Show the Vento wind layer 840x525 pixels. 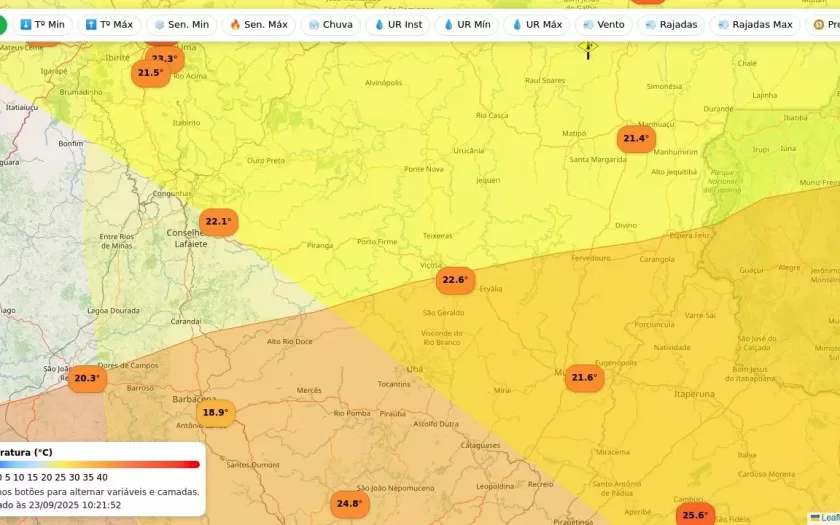pos(604,25)
